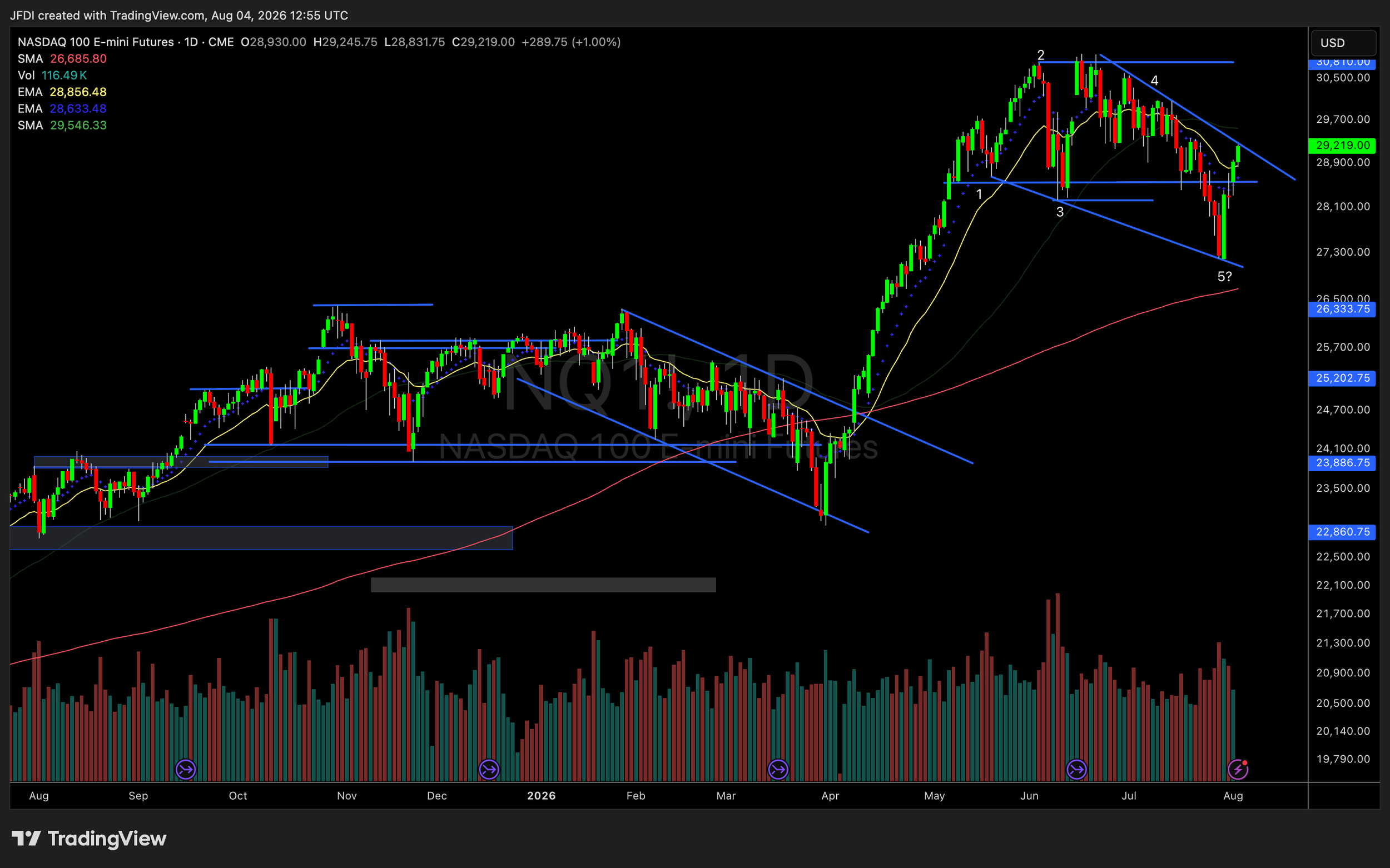Click the close value C29,219.00
The width and height of the screenshot is (1390, 868).
pos(484,42)
